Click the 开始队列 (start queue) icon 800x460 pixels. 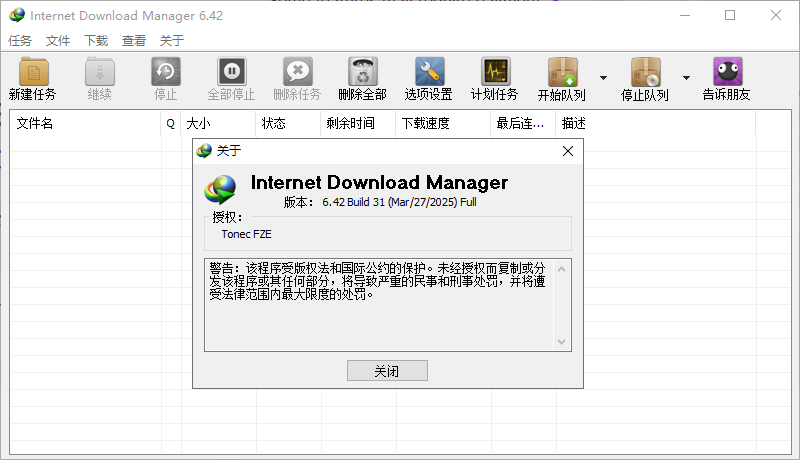pos(562,72)
